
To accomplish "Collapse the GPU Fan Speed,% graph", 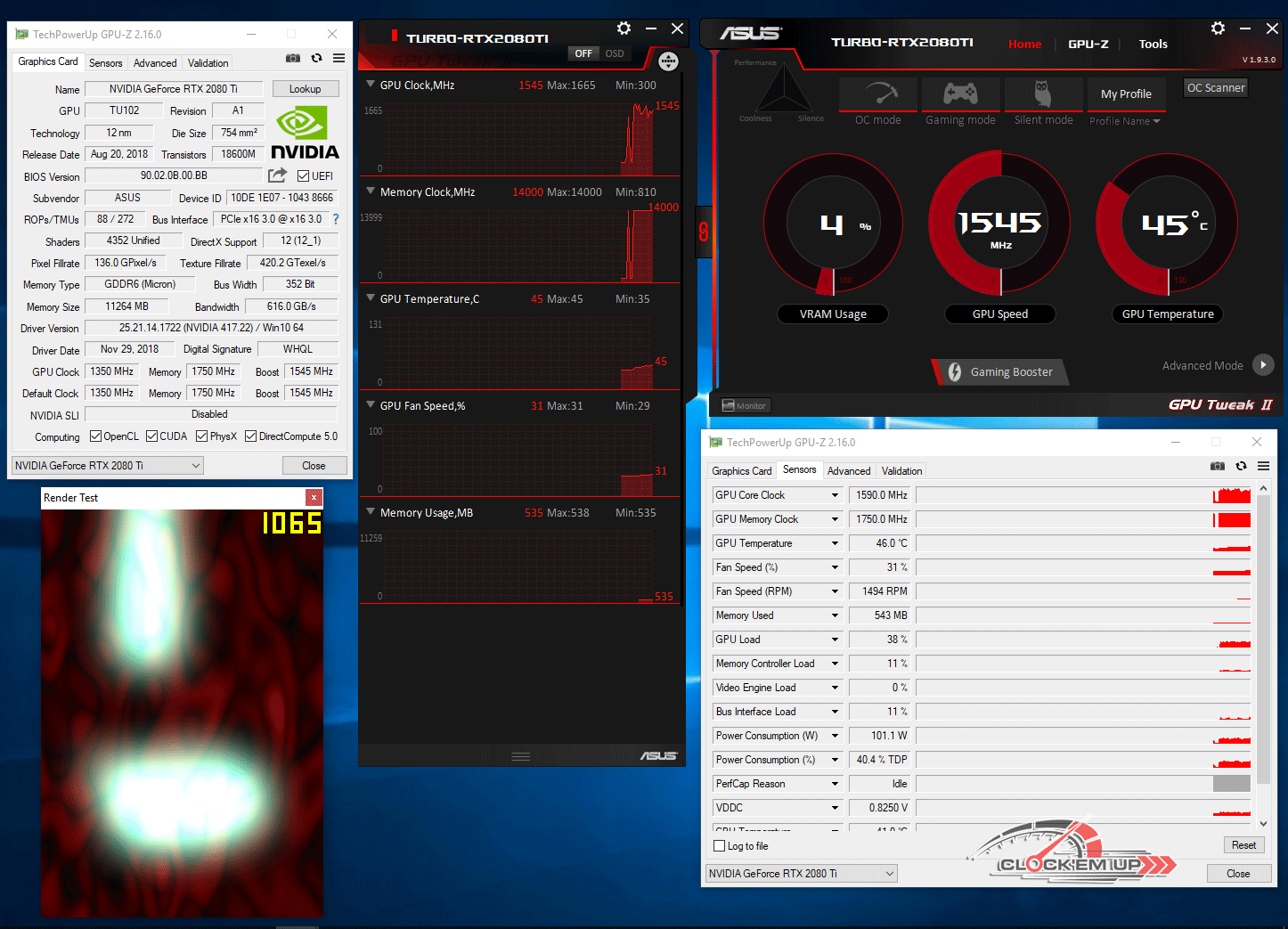I will (x=371, y=405).
